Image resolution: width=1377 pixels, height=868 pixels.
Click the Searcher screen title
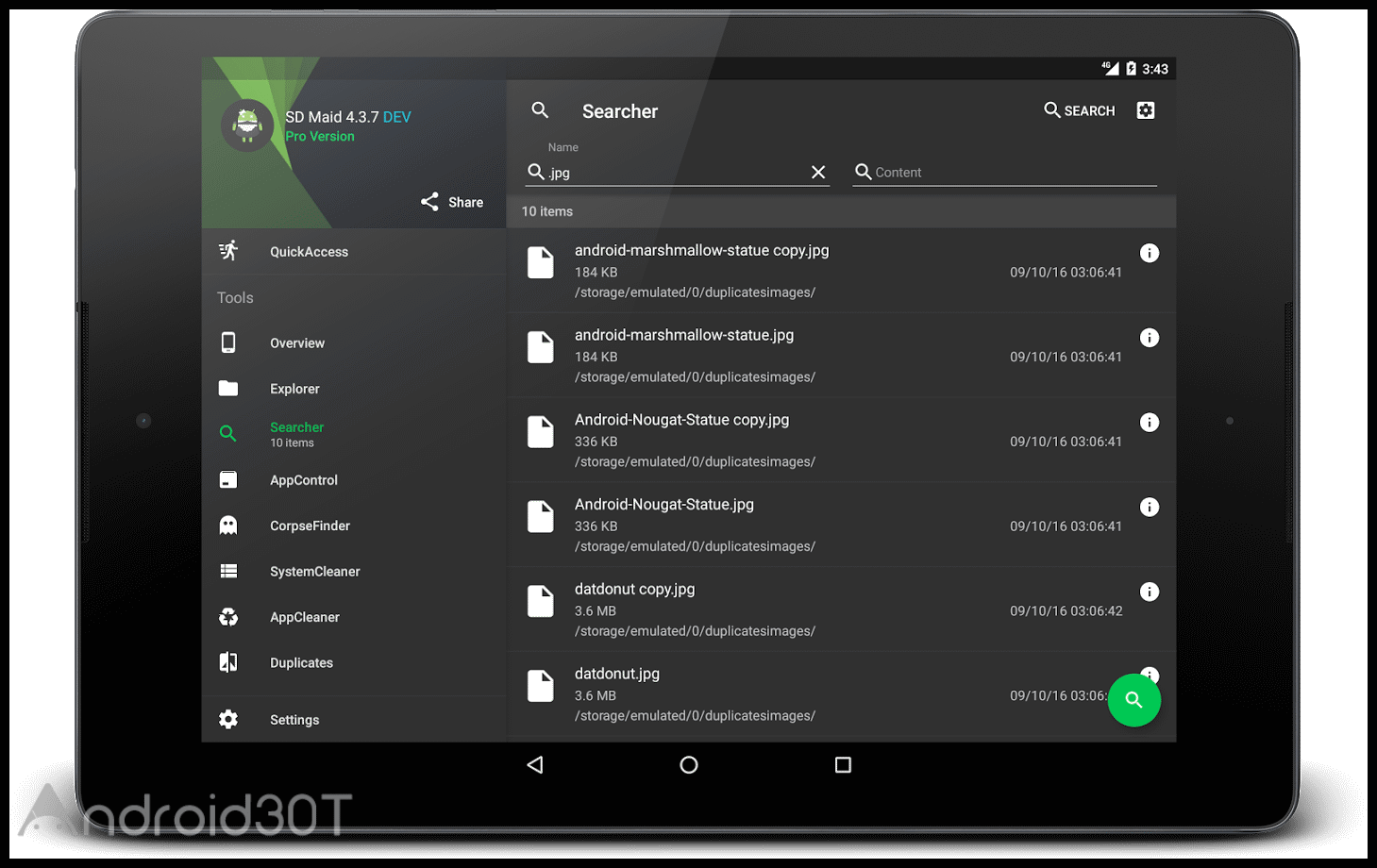620,111
